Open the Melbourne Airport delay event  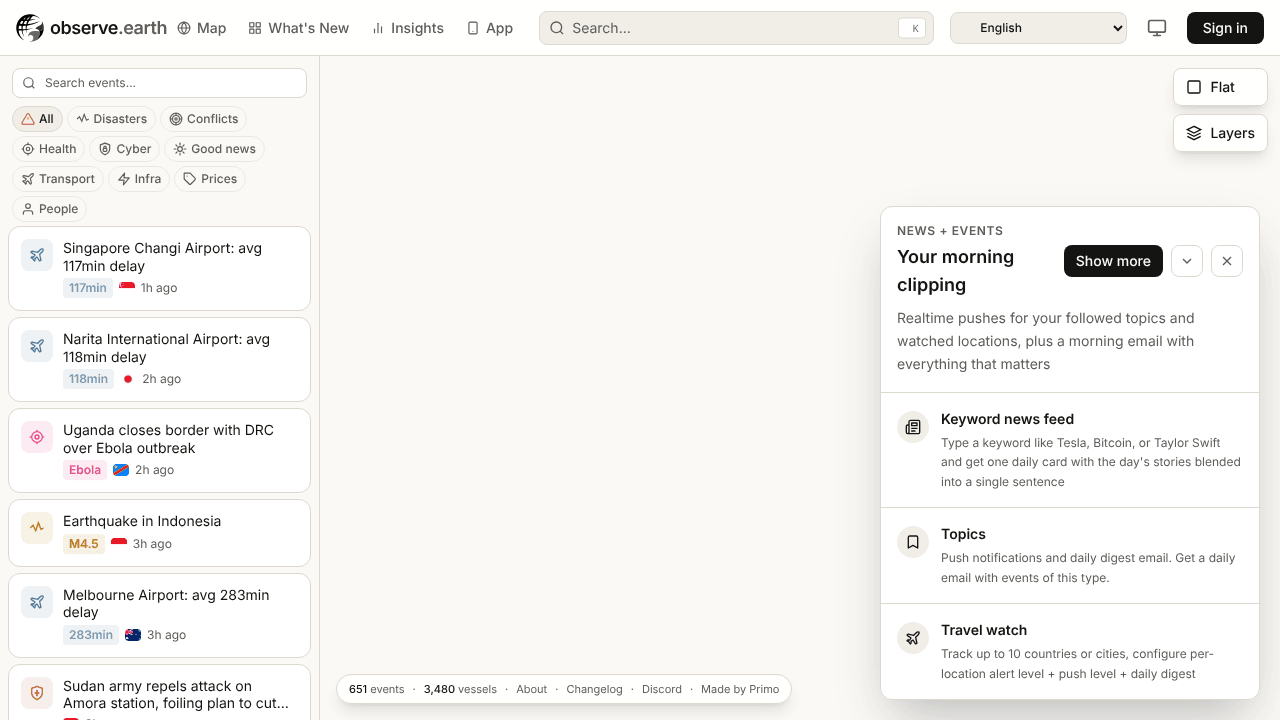(159, 615)
